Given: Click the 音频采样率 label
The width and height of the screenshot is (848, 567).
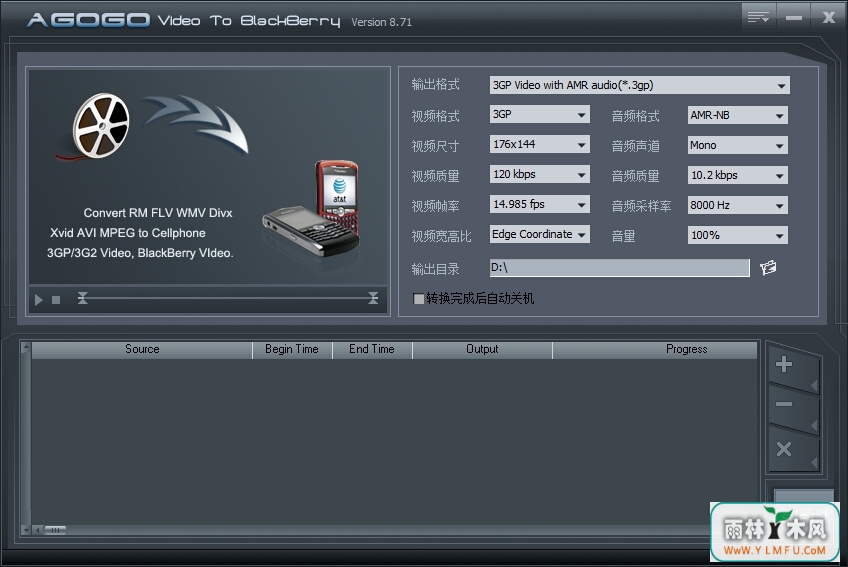Looking at the screenshot, I should point(641,206).
